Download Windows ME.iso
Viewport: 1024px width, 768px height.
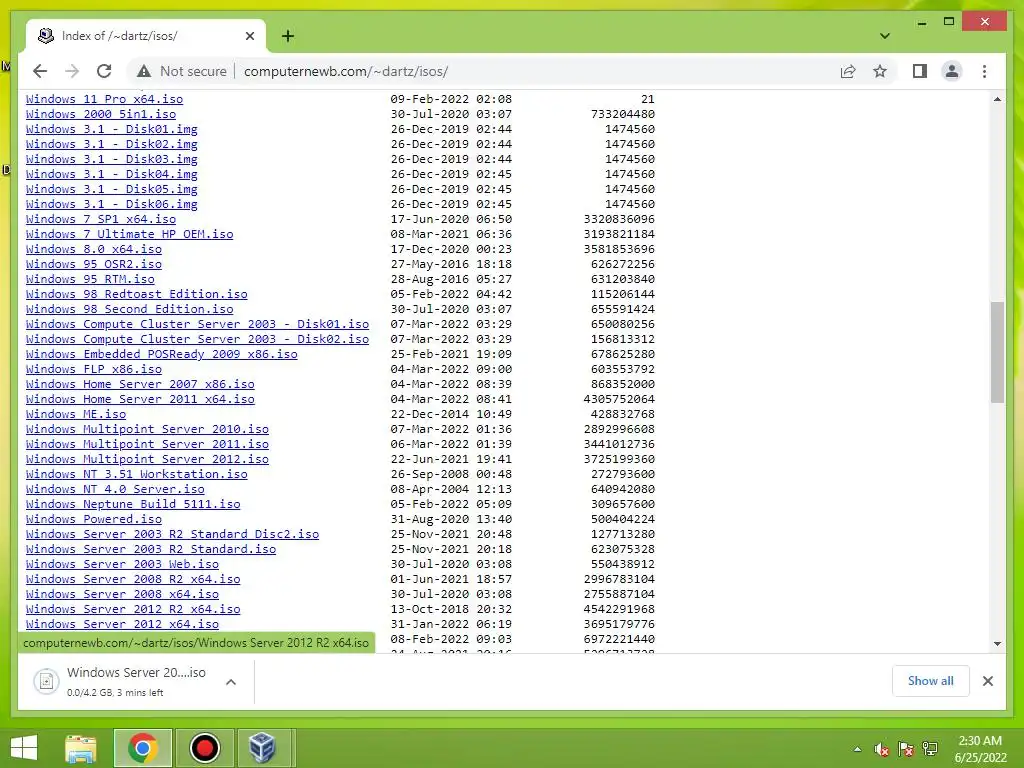[x=76, y=415]
